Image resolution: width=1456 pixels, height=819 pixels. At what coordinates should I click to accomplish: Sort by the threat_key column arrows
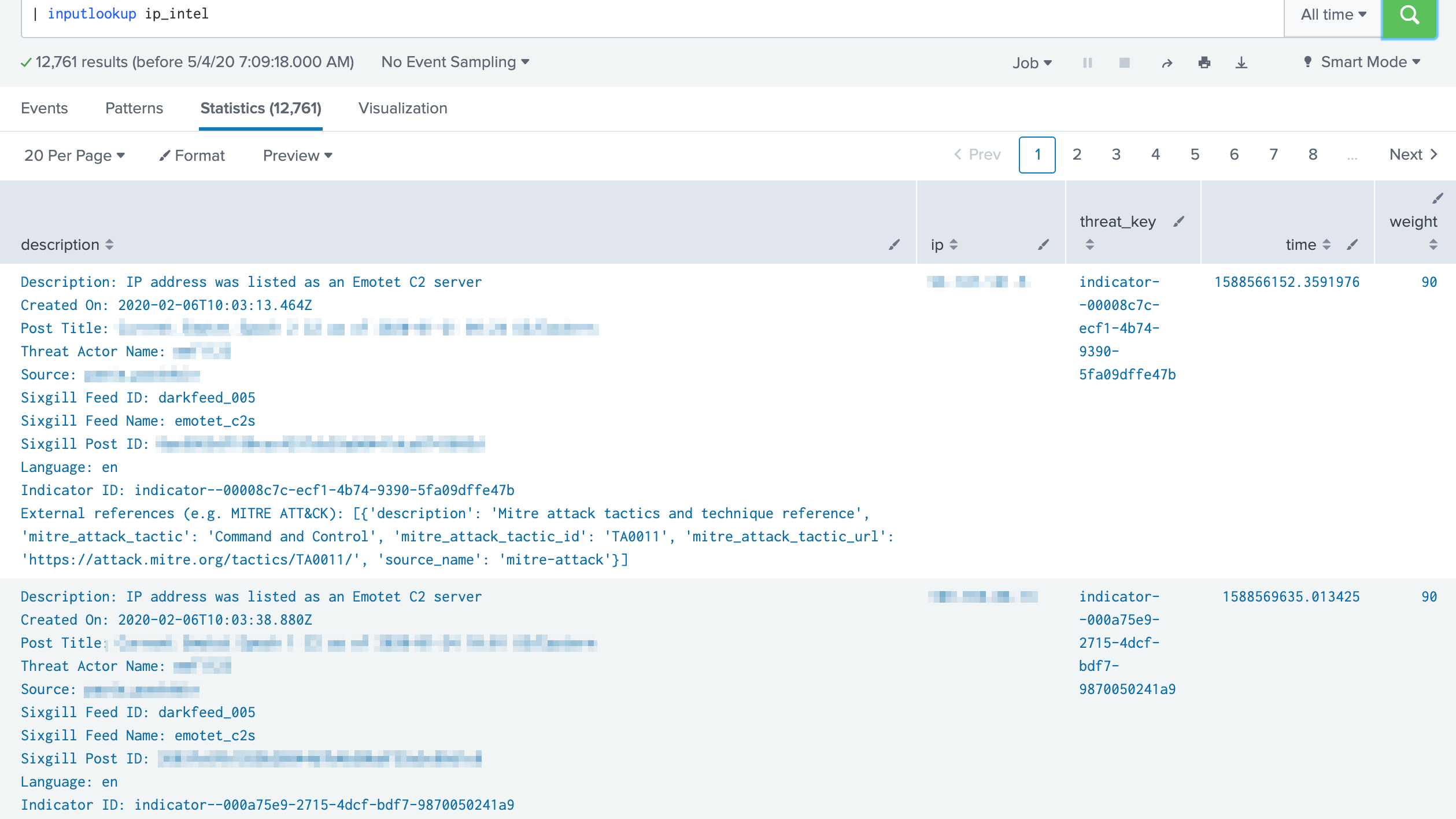[x=1089, y=245]
